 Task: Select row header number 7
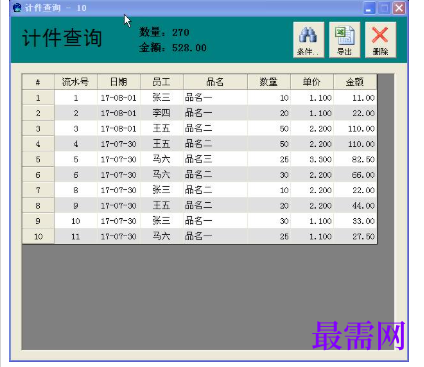click(x=38, y=190)
